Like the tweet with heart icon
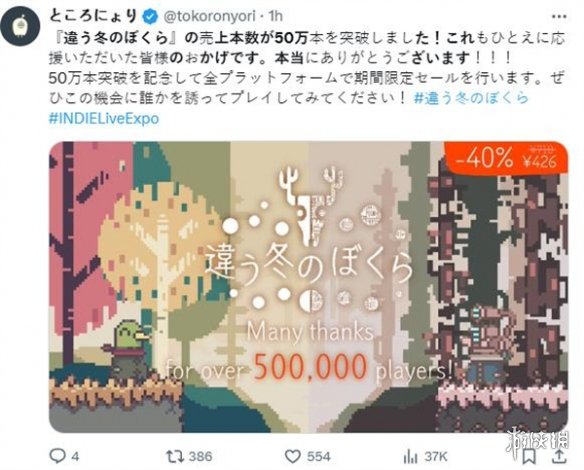584x470 pixels. click(292, 456)
